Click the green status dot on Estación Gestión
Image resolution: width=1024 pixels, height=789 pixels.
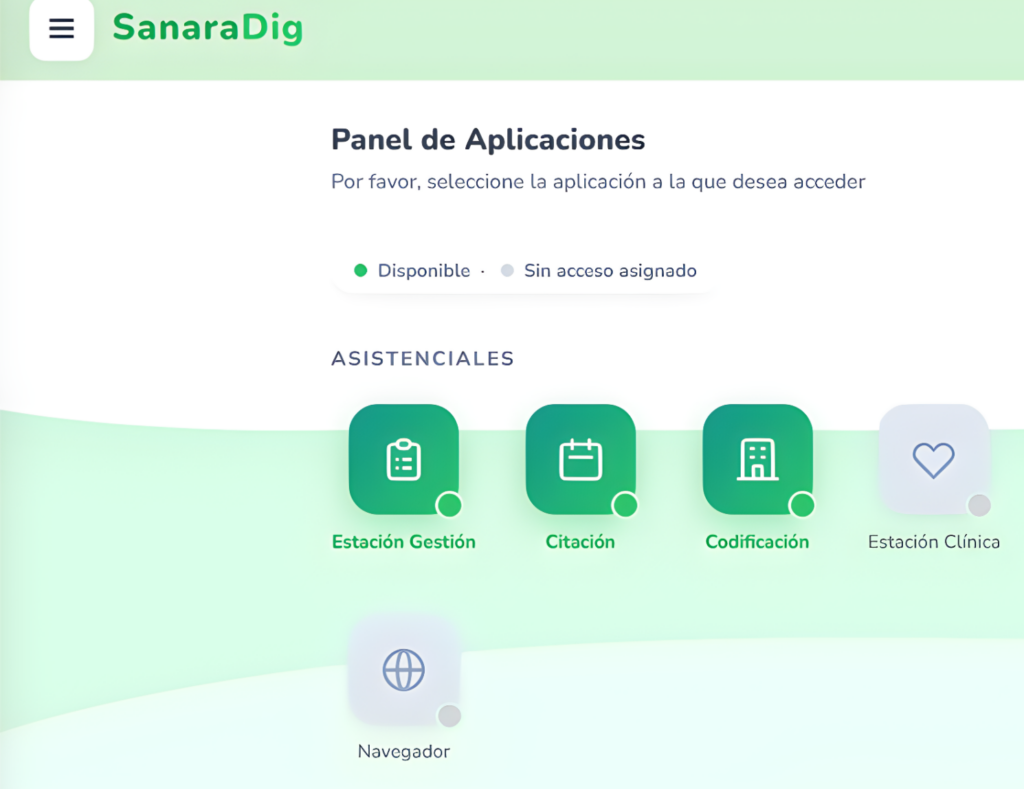click(x=449, y=505)
